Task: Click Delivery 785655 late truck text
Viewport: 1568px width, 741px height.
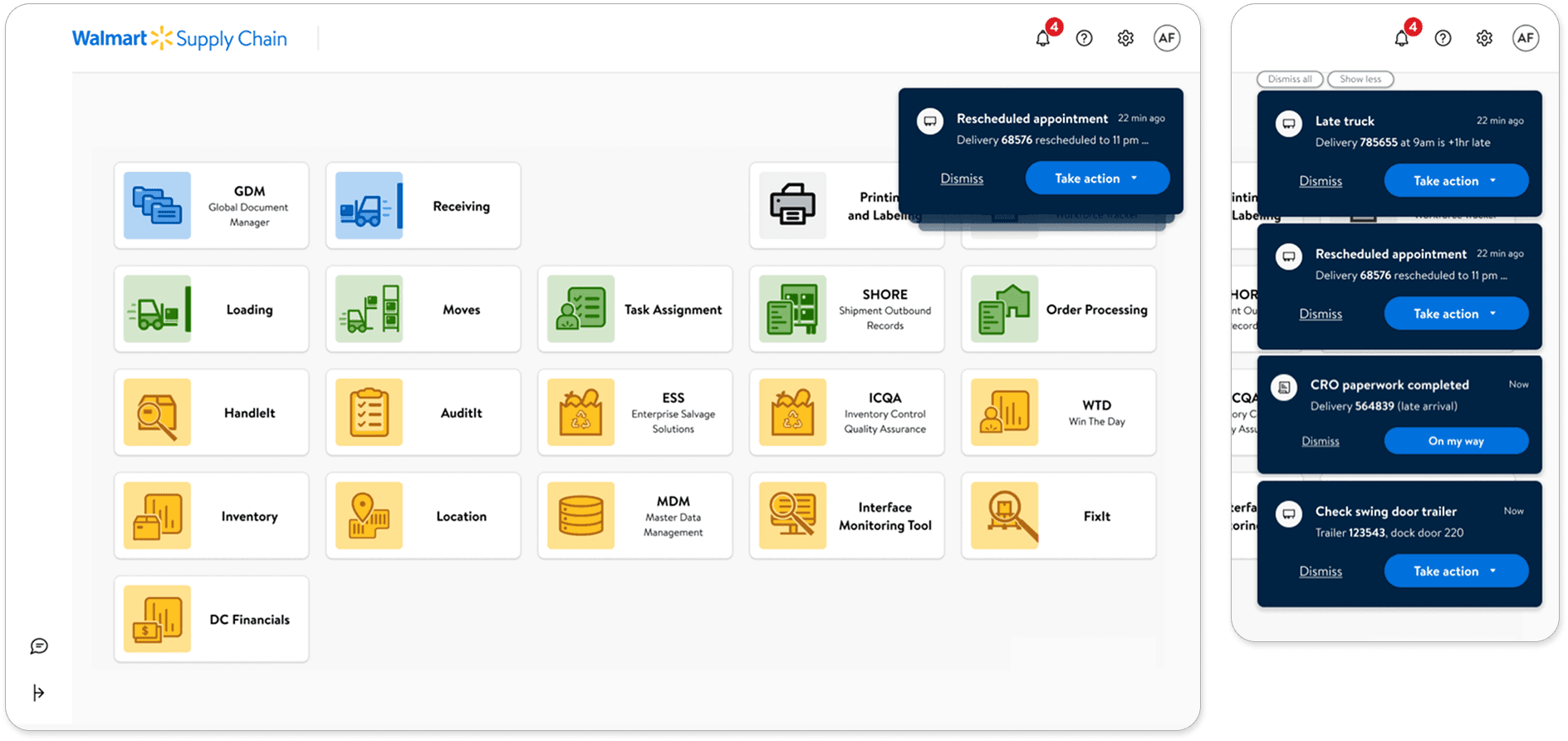Action: point(1403,143)
